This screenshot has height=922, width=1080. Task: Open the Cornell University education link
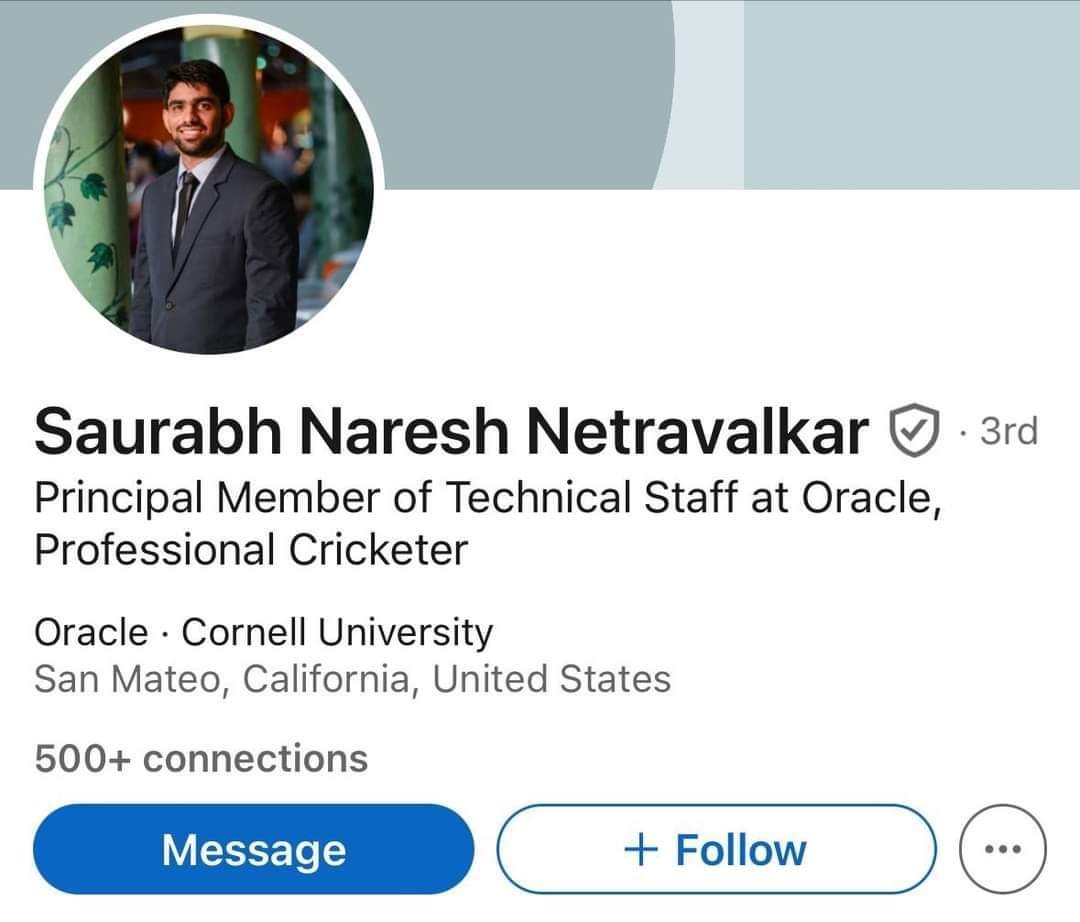point(337,632)
